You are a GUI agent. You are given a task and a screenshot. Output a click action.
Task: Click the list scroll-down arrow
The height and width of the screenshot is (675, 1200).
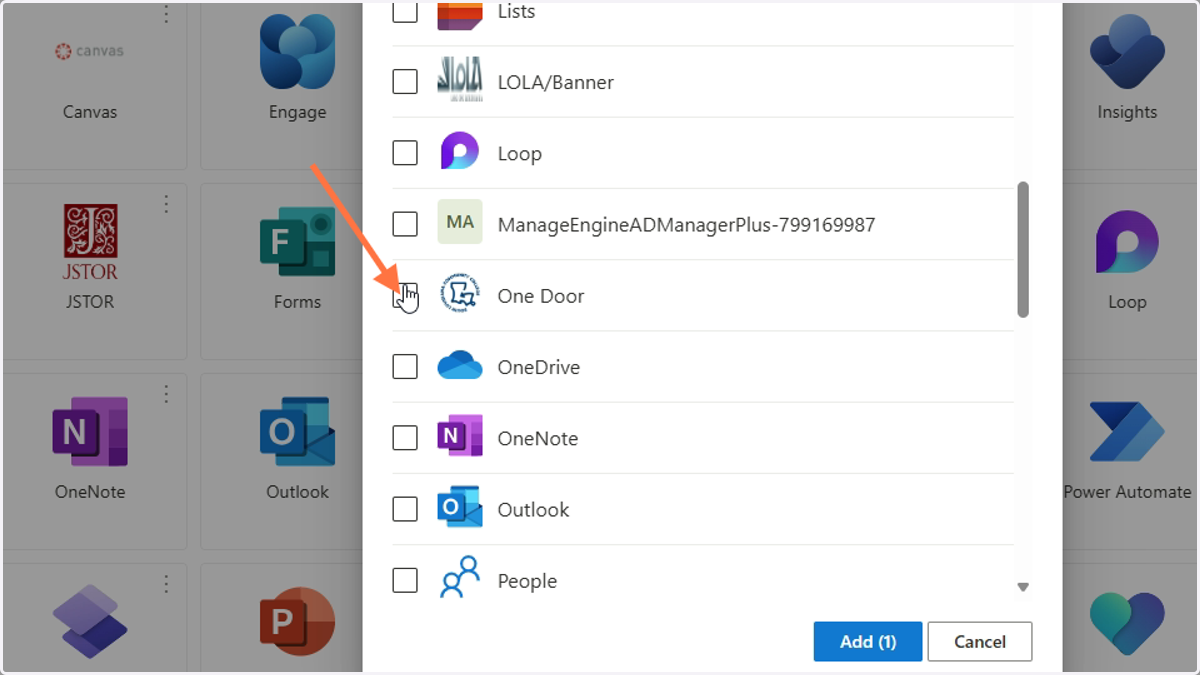(1022, 587)
